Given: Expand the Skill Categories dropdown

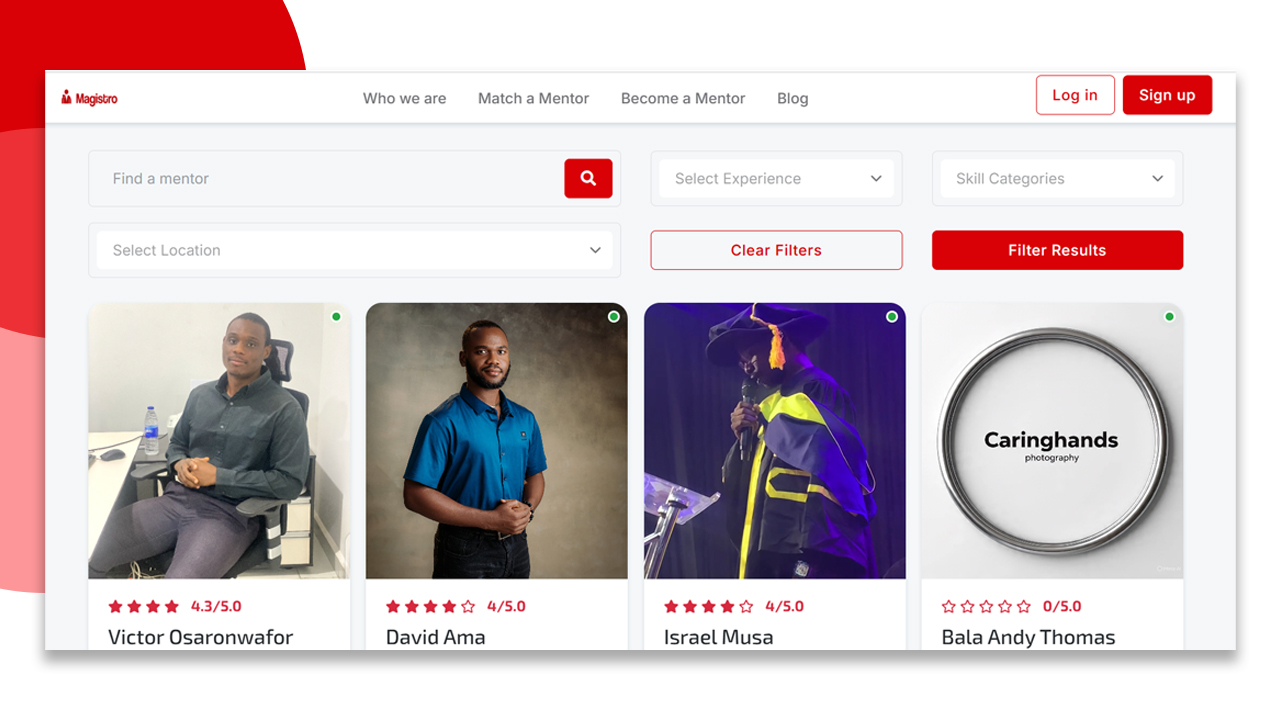Looking at the screenshot, I should pos(1058,179).
